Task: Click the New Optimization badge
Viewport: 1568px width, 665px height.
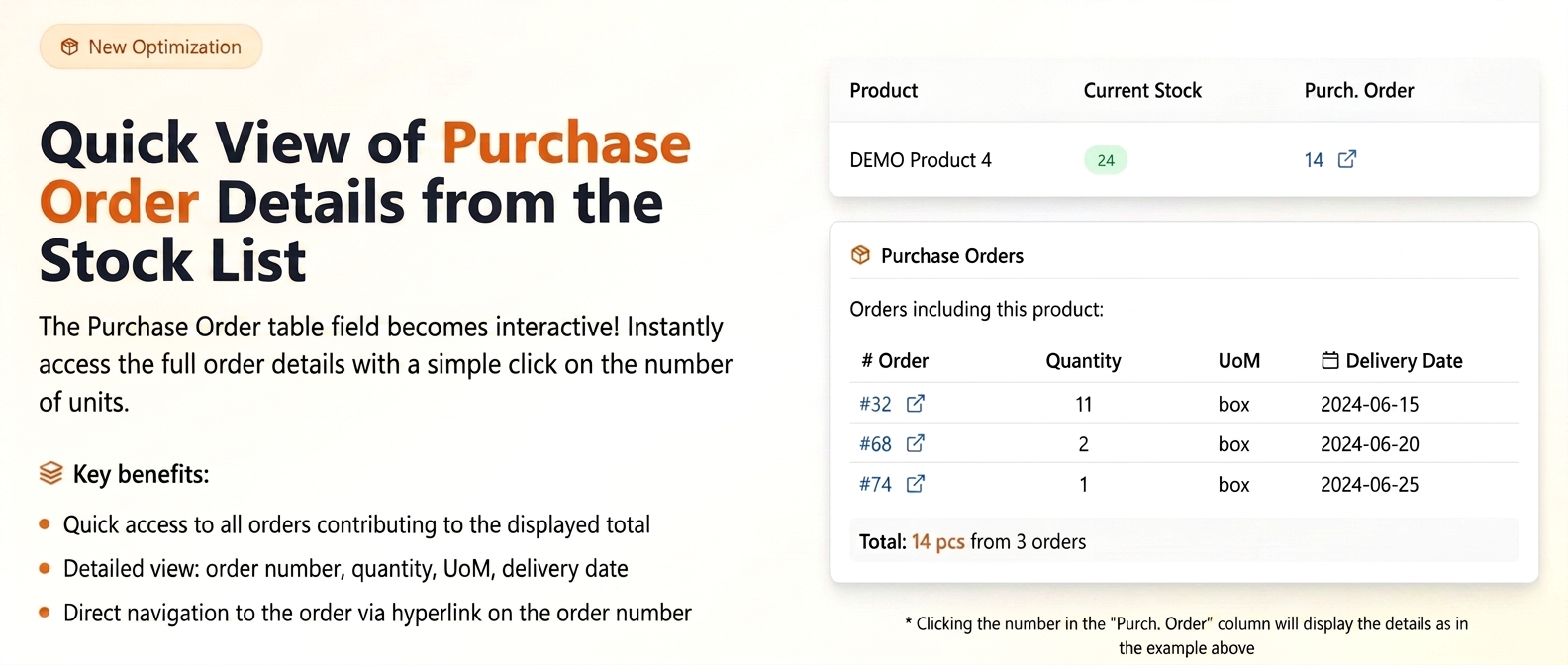Action: (150, 47)
